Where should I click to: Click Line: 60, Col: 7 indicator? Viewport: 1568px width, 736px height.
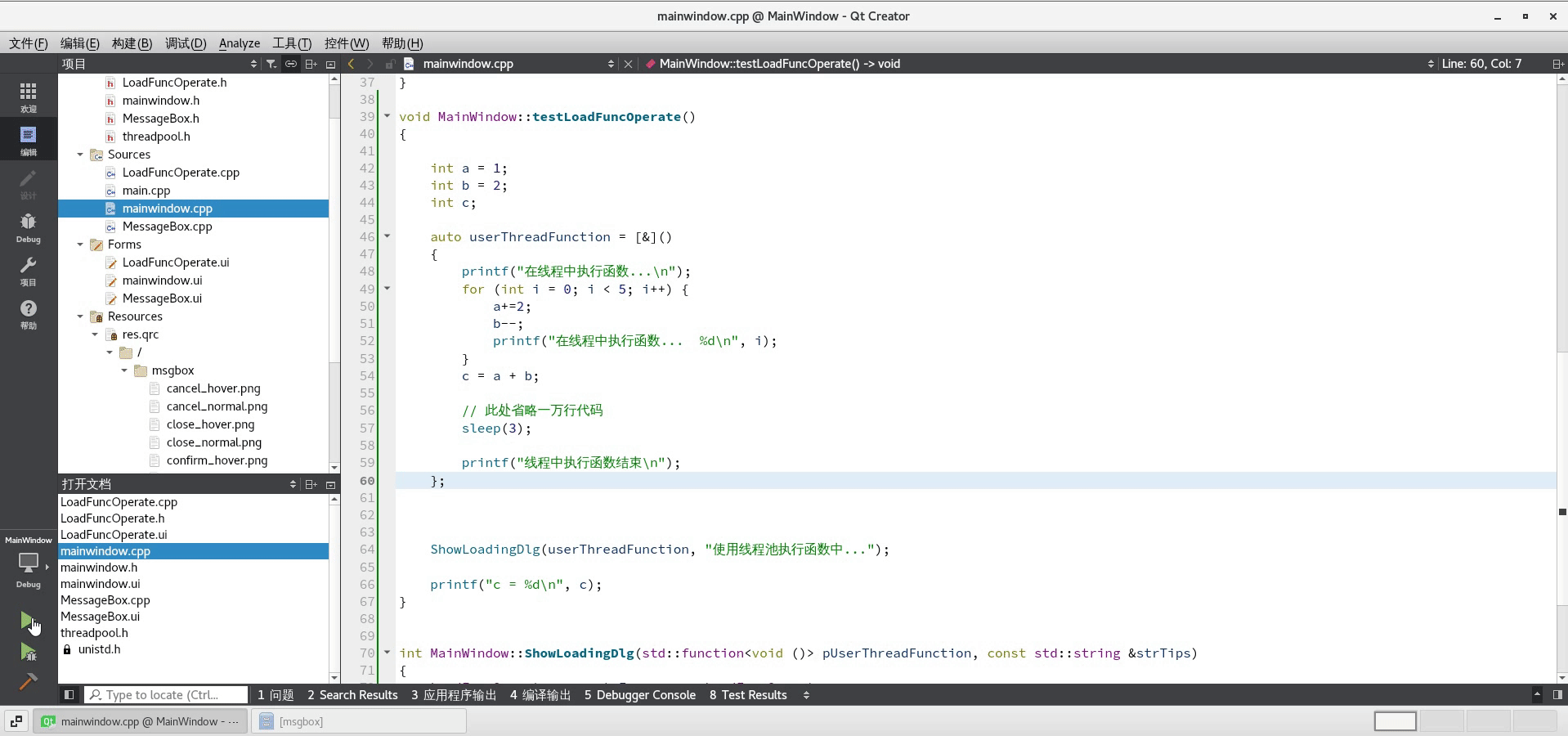1481,64
